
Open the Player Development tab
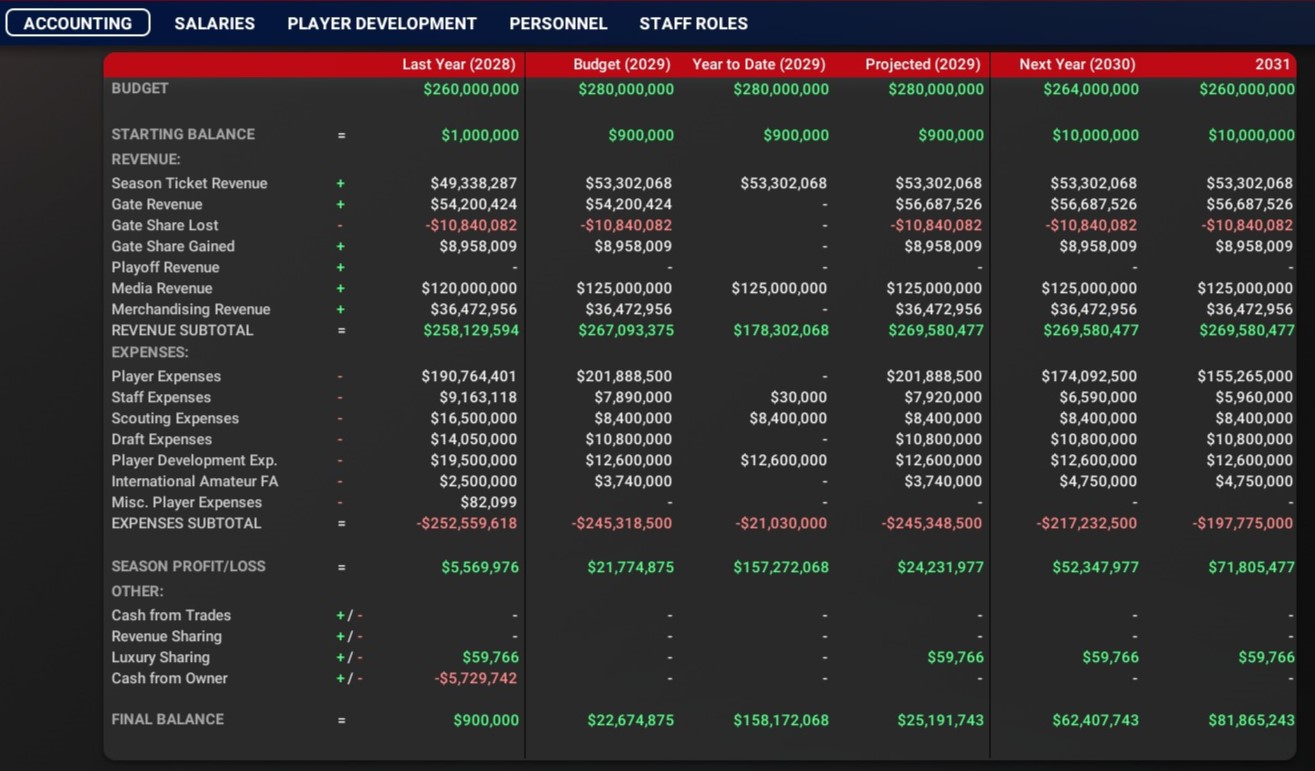tap(382, 23)
